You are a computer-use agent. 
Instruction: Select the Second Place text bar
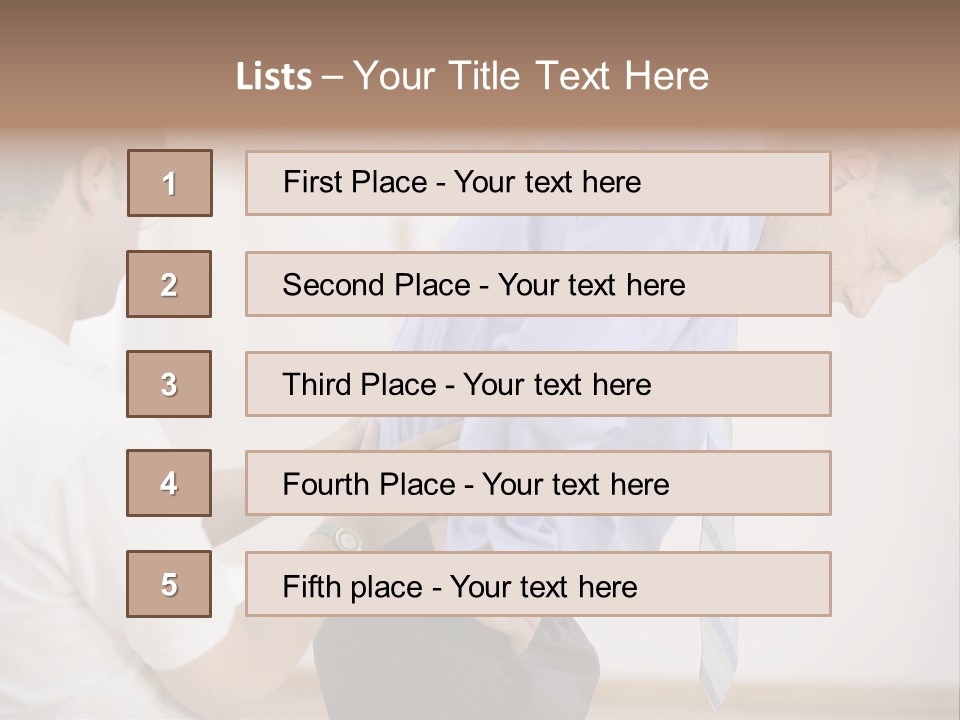pos(538,284)
